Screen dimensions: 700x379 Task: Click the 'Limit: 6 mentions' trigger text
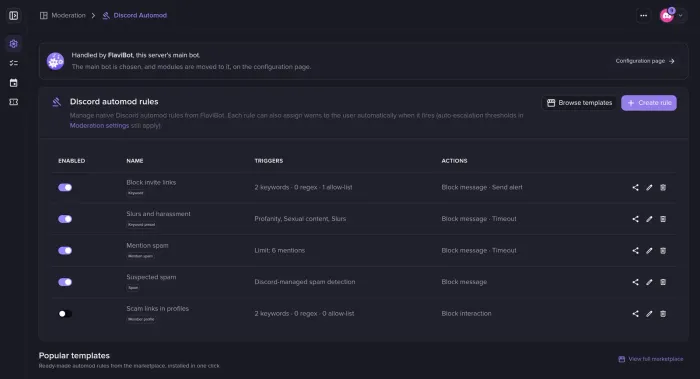[279, 250]
